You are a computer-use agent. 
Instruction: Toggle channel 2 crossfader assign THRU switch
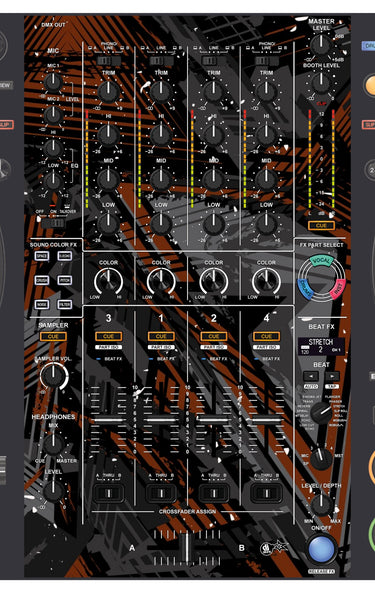pyautogui.click(x=214, y=493)
